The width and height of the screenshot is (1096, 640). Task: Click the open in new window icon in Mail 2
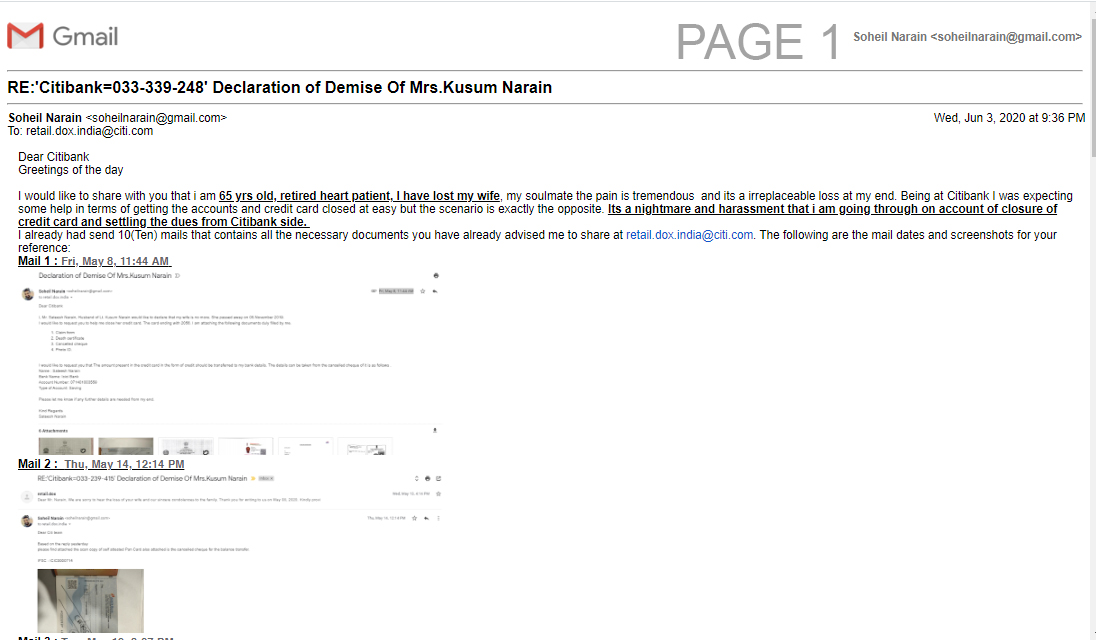(x=438, y=479)
